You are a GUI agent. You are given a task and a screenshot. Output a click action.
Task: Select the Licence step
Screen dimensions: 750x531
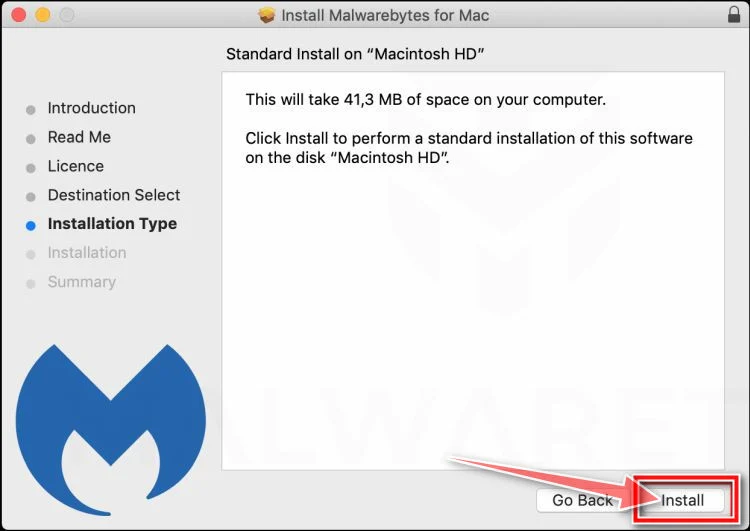coord(76,166)
